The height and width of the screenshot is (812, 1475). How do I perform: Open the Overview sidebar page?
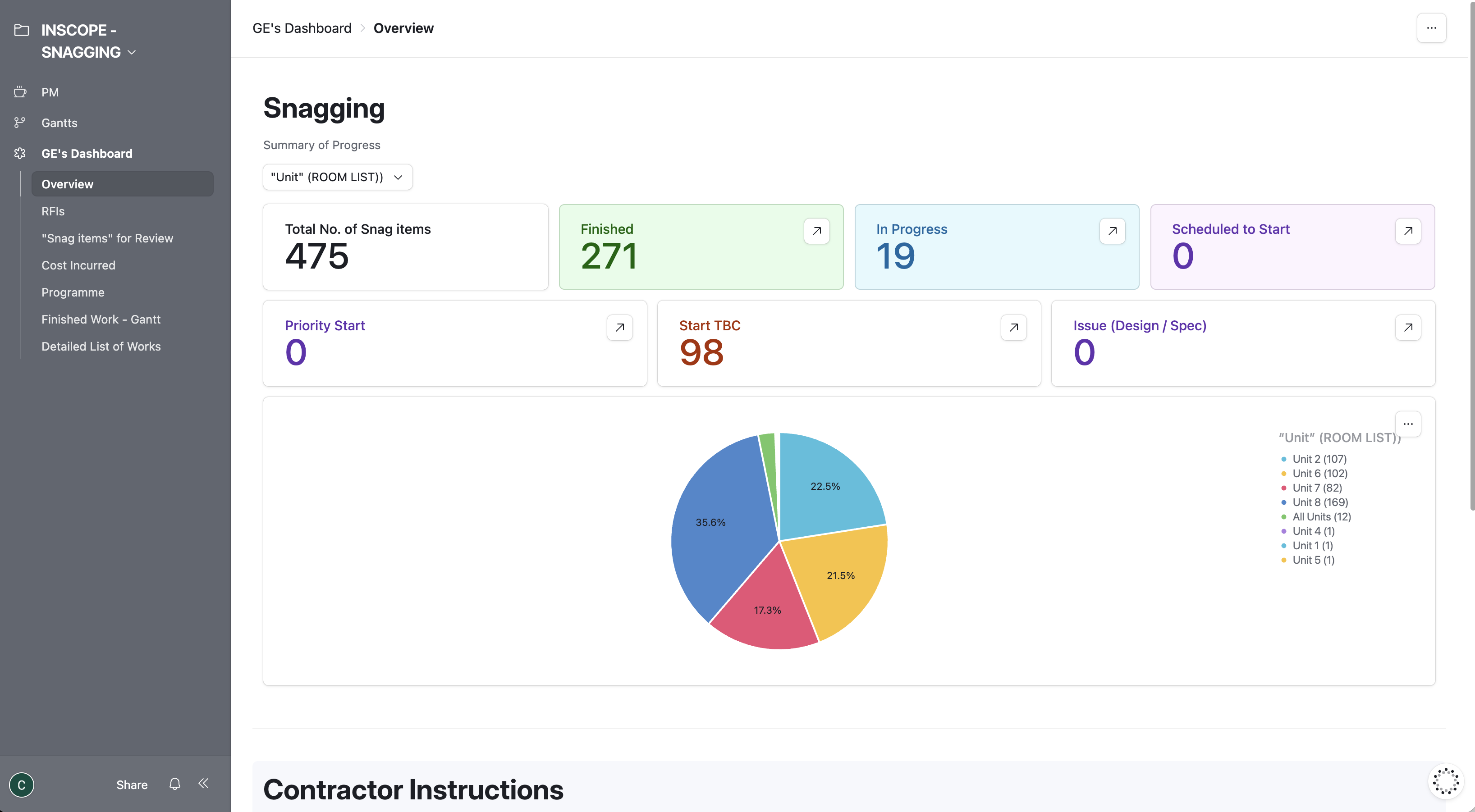coord(123,184)
